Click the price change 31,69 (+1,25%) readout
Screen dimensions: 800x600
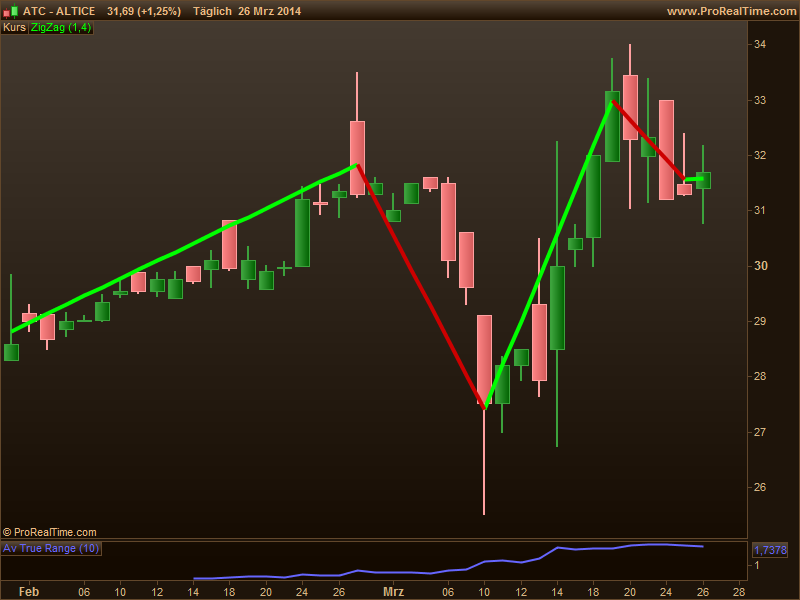(x=144, y=11)
